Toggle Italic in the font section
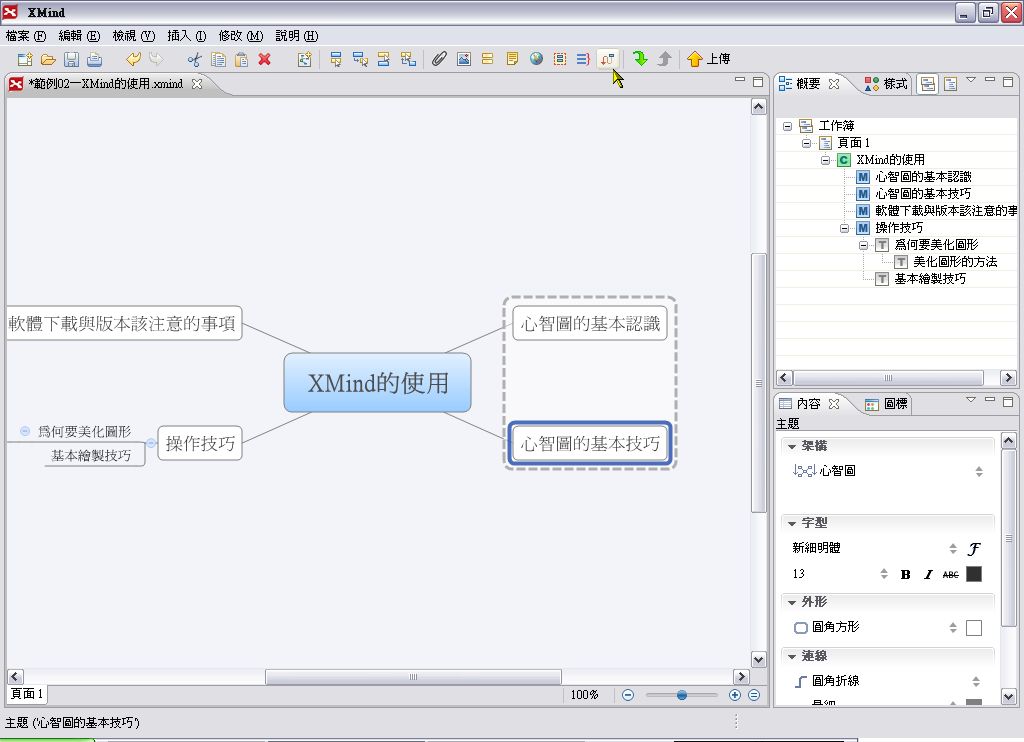This screenshot has height=742, width=1024. coord(928,574)
